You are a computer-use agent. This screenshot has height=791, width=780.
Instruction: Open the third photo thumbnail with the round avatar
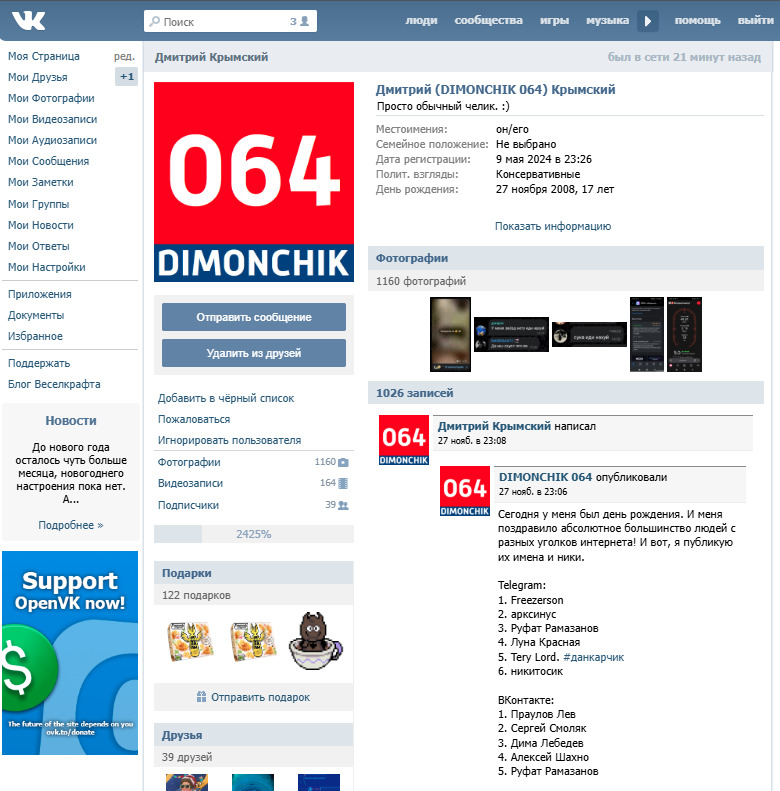click(x=589, y=334)
